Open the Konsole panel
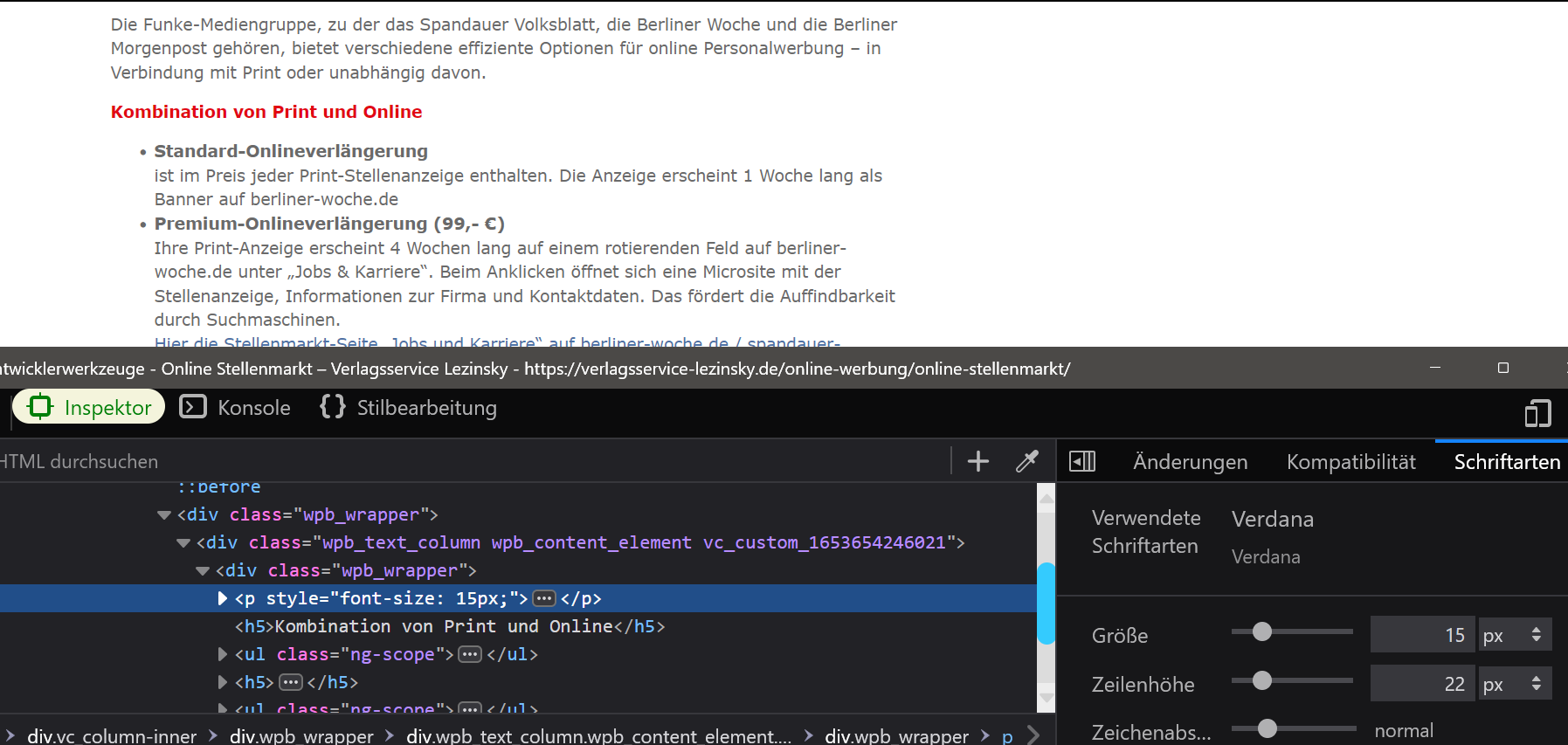Viewport: 1568px width, 745px height. [x=236, y=408]
